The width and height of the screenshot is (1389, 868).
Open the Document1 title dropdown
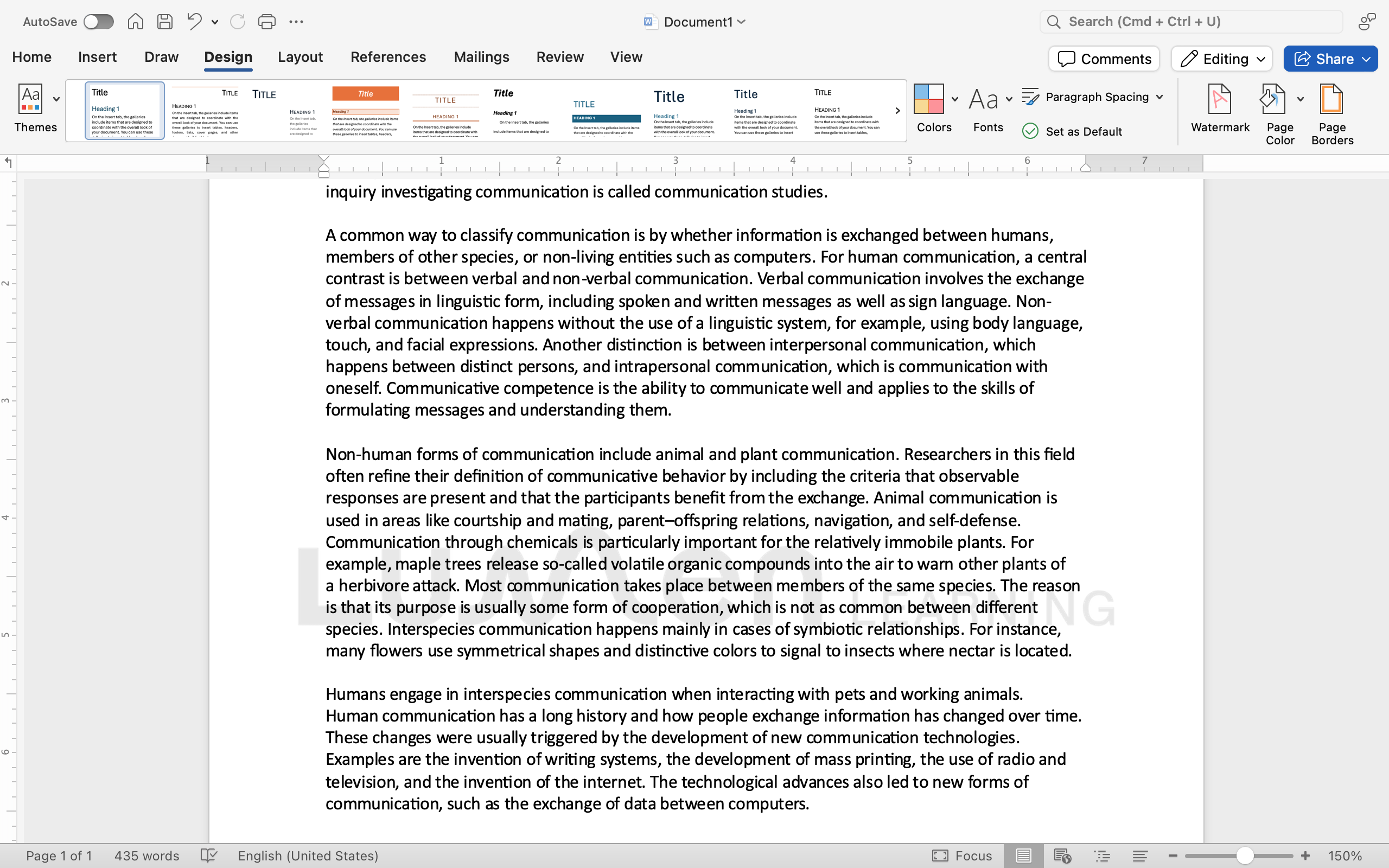tap(741, 22)
